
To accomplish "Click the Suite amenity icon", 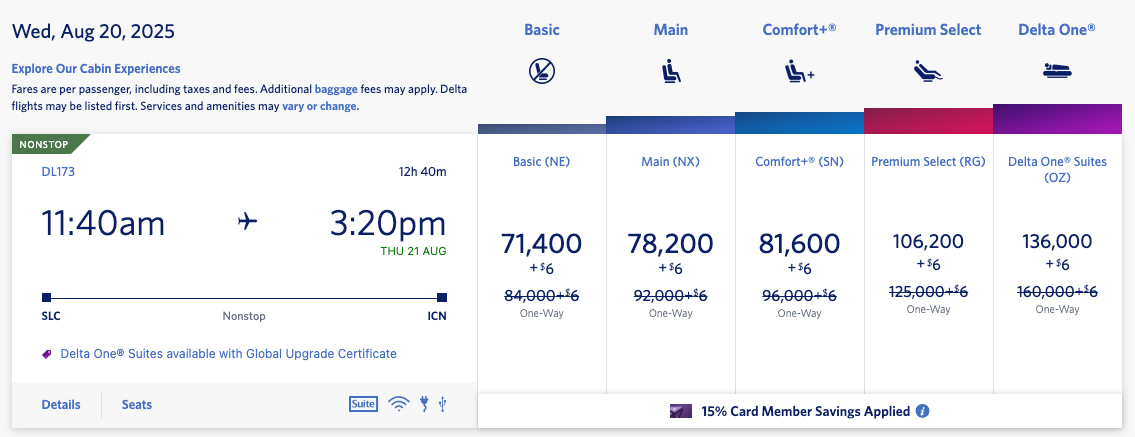I will tap(363, 404).
